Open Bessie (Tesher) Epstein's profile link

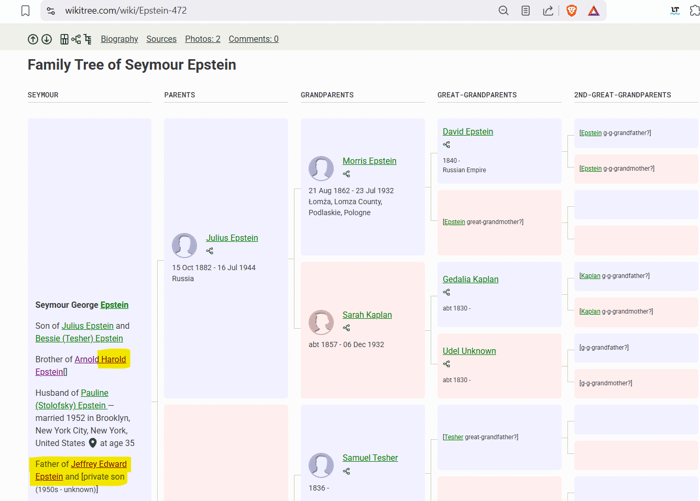click(x=79, y=339)
